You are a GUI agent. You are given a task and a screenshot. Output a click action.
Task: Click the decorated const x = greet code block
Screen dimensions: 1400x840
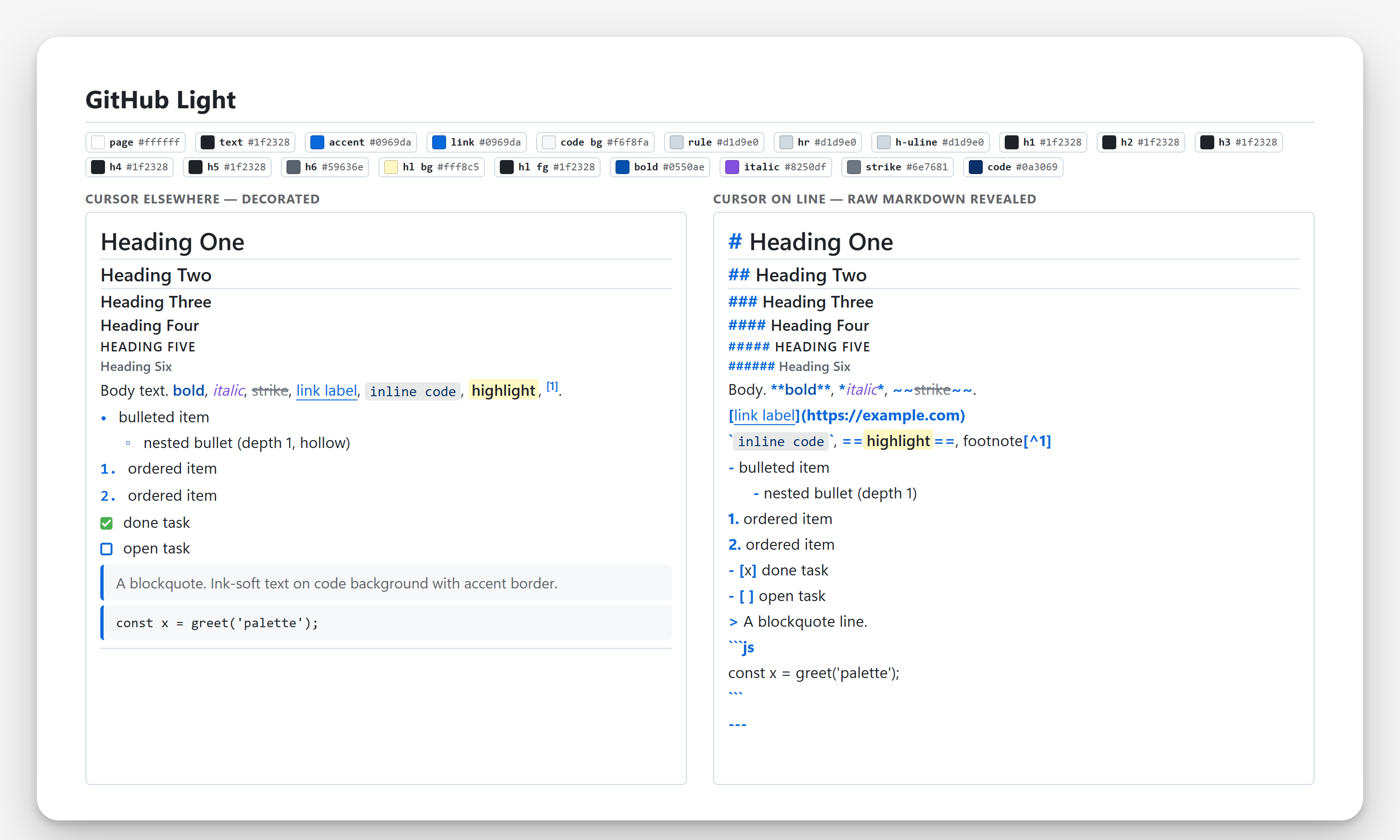click(386, 623)
